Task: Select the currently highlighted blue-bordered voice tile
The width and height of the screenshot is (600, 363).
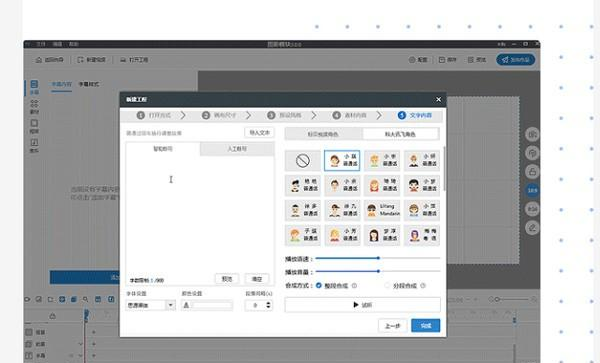Action: pos(342,161)
